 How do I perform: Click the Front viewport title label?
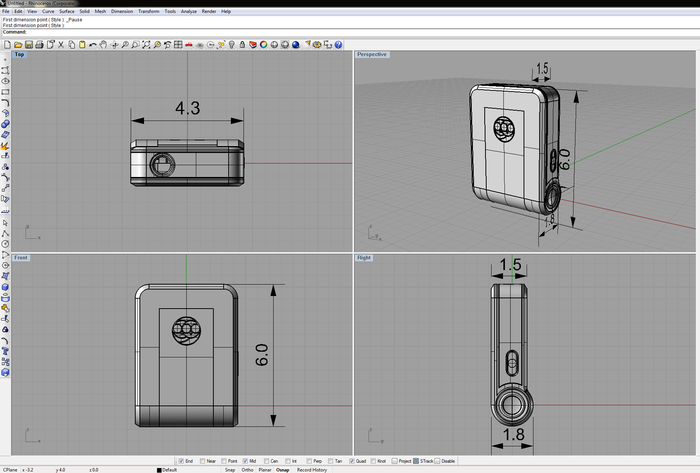click(21, 258)
